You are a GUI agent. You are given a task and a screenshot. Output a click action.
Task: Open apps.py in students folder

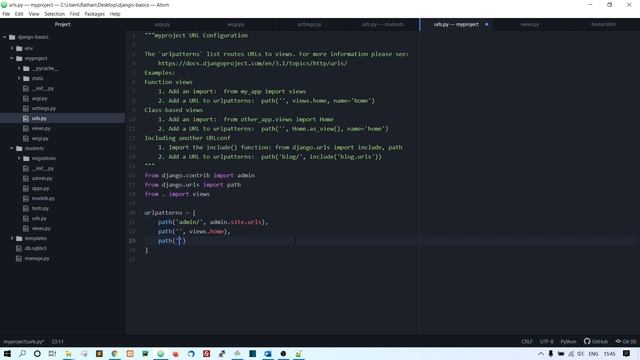pyautogui.click(x=40, y=188)
